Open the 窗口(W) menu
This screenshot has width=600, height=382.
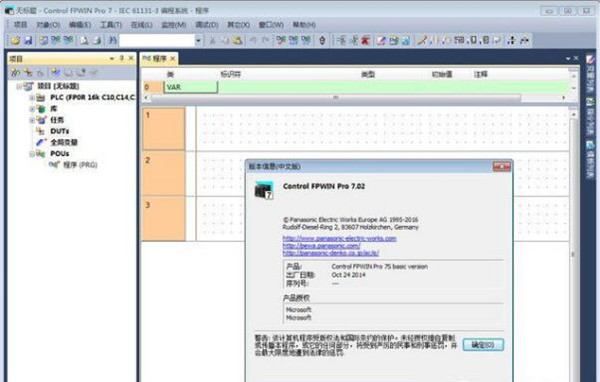click(271, 25)
